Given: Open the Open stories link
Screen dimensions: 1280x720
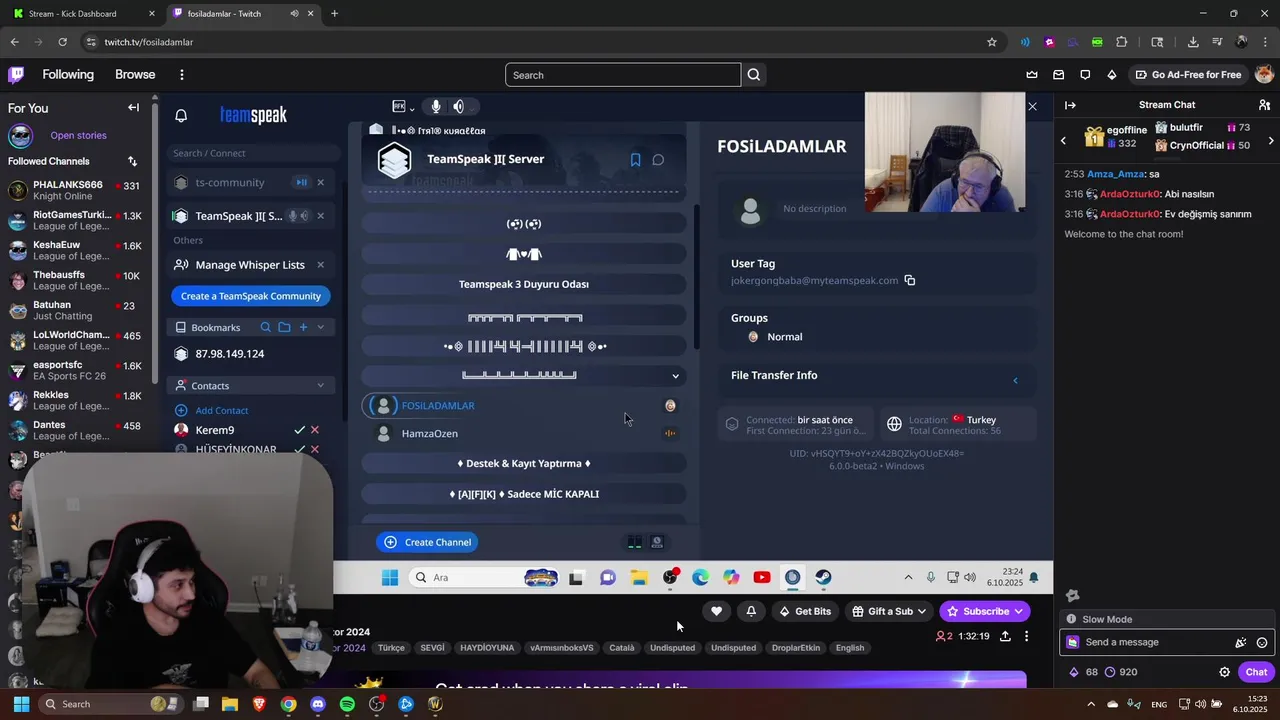Looking at the screenshot, I should (x=78, y=136).
